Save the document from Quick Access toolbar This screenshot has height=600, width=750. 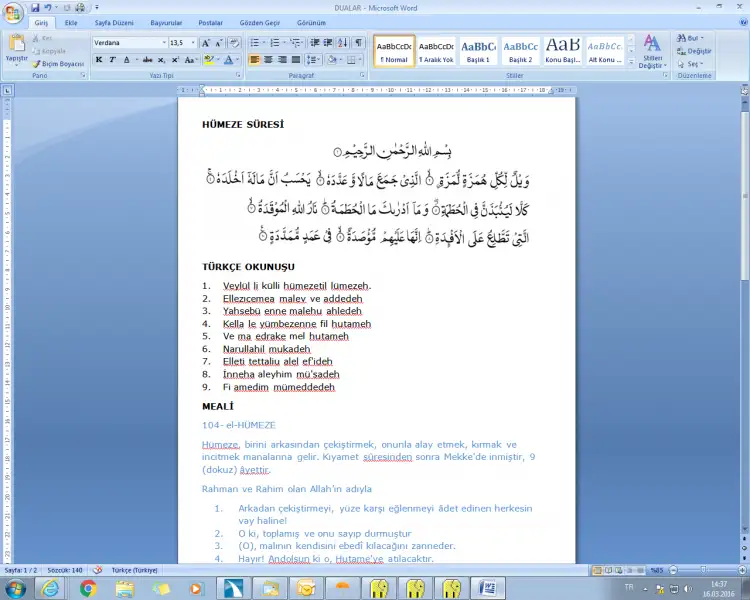(x=35, y=7)
